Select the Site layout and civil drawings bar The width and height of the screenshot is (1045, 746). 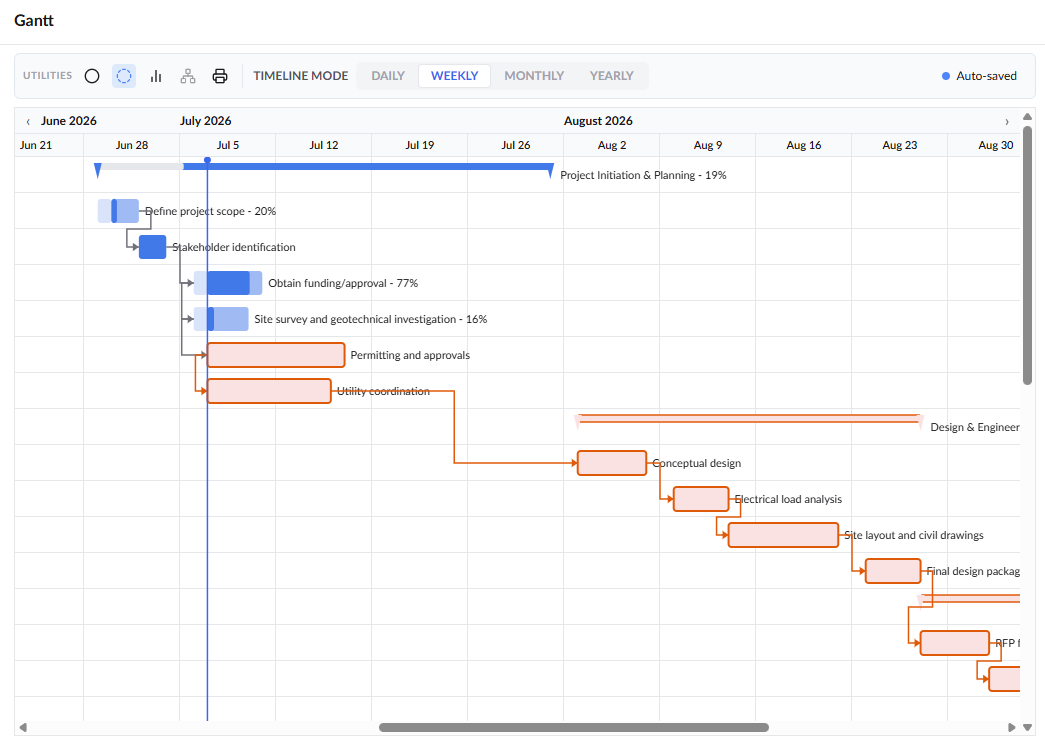tap(783, 535)
